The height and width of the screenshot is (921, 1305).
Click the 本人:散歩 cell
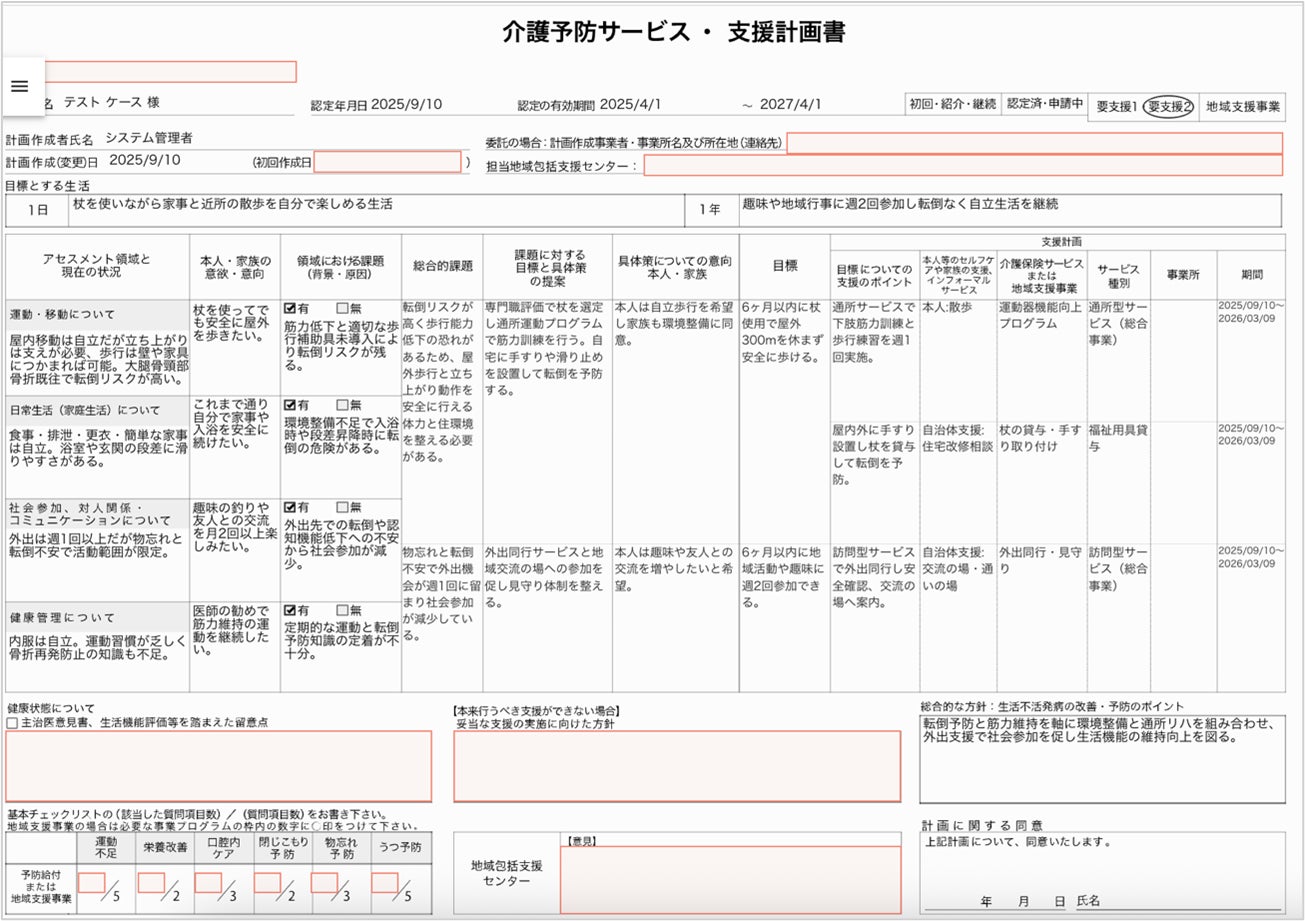947,308
